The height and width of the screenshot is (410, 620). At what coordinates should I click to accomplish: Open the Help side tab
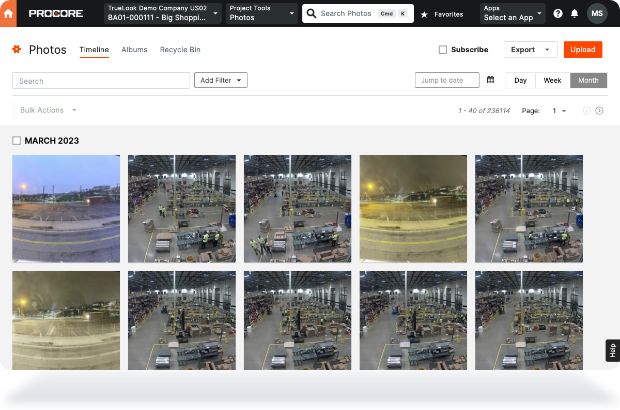tap(612, 350)
